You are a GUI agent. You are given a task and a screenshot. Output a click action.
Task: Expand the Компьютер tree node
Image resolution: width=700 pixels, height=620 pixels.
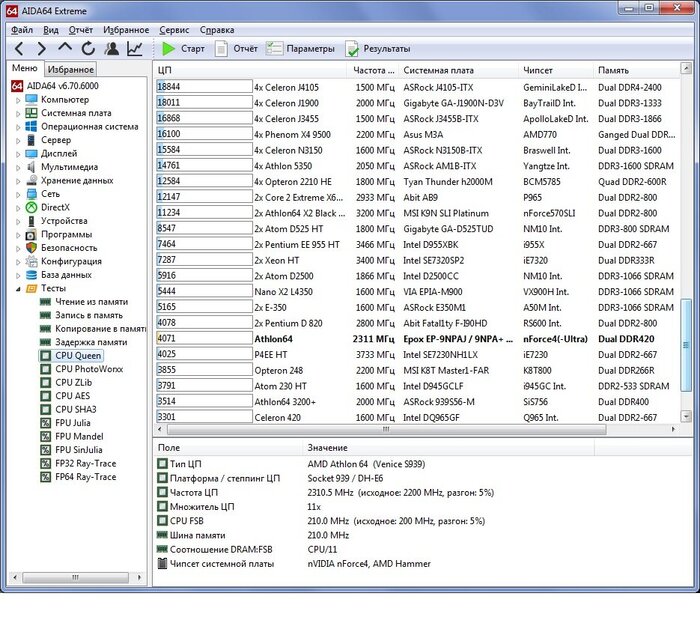(18, 100)
